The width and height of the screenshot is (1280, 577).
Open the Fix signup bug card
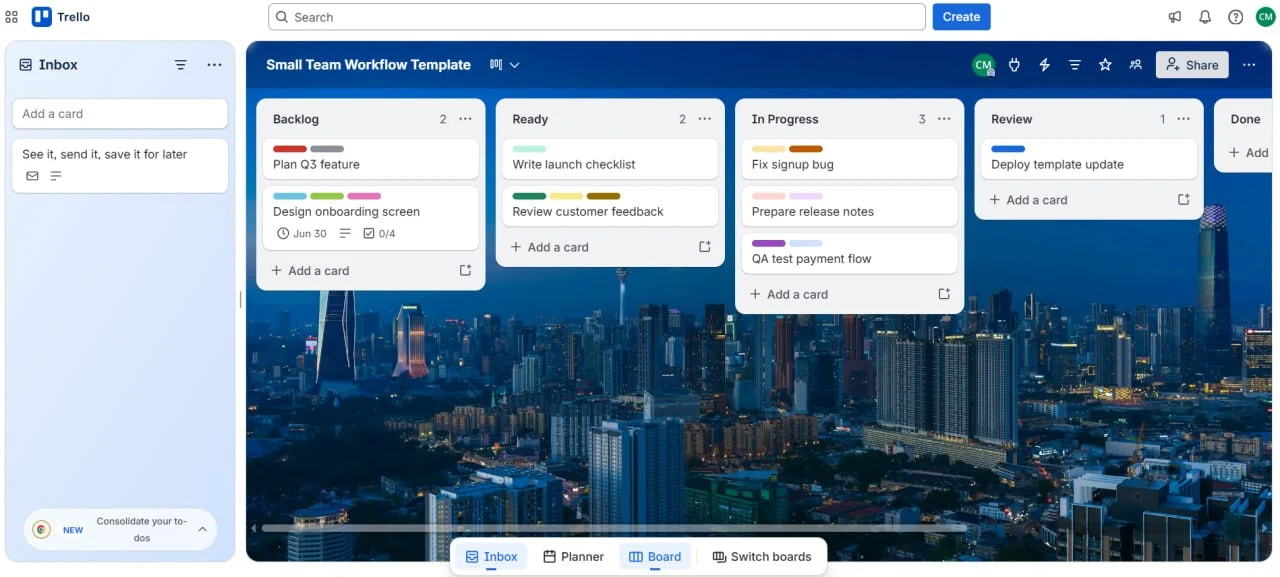pos(850,159)
